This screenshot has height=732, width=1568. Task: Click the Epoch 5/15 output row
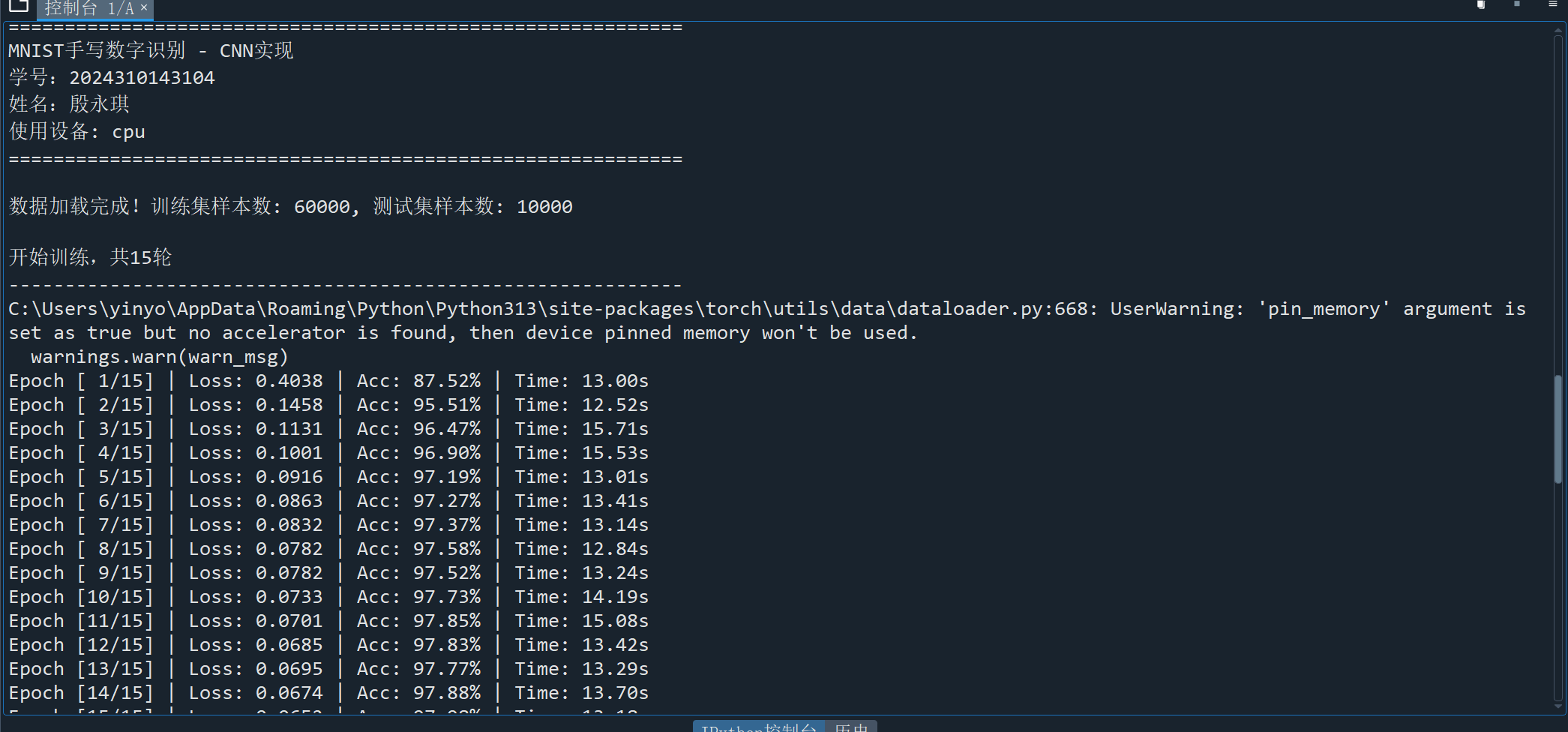(x=328, y=476)
